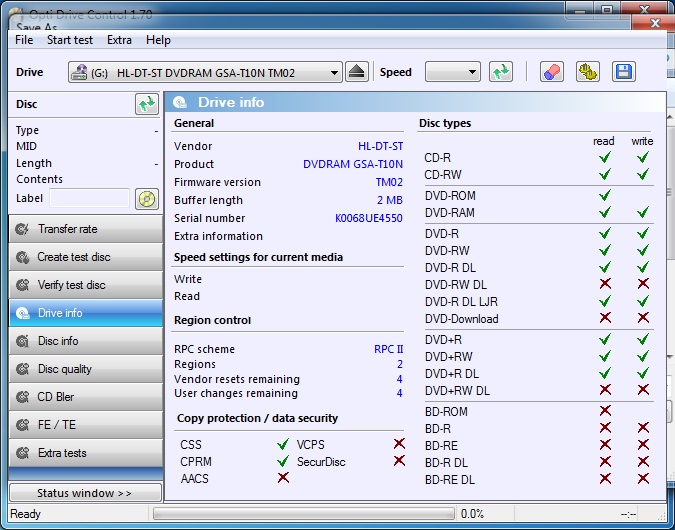Click the eject drive button
The width and height of the screenshot is (675, 530).
357,72
